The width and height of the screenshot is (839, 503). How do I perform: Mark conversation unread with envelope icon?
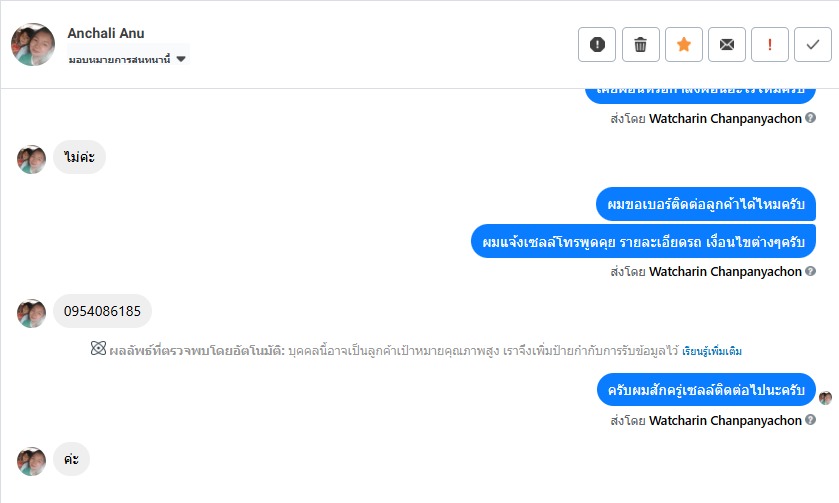pyautogui.click(x=727, y=44)
